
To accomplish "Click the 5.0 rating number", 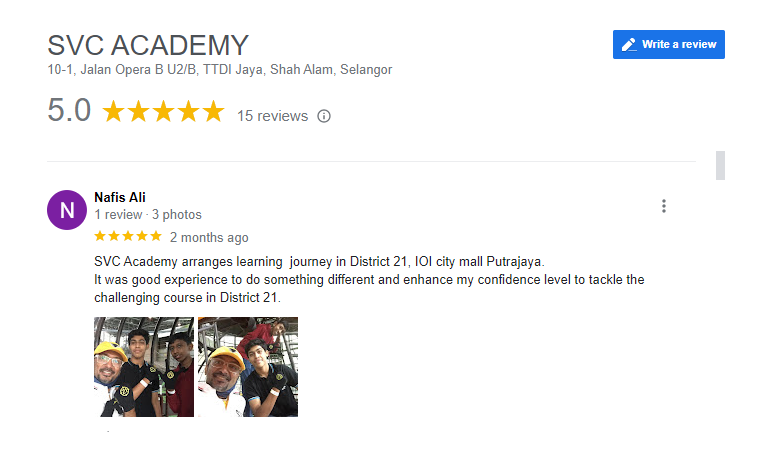I will pos(69,109).
